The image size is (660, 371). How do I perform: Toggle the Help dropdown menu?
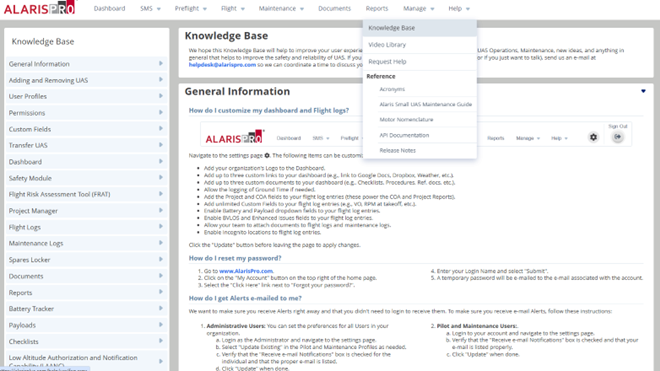click(459, 8)
